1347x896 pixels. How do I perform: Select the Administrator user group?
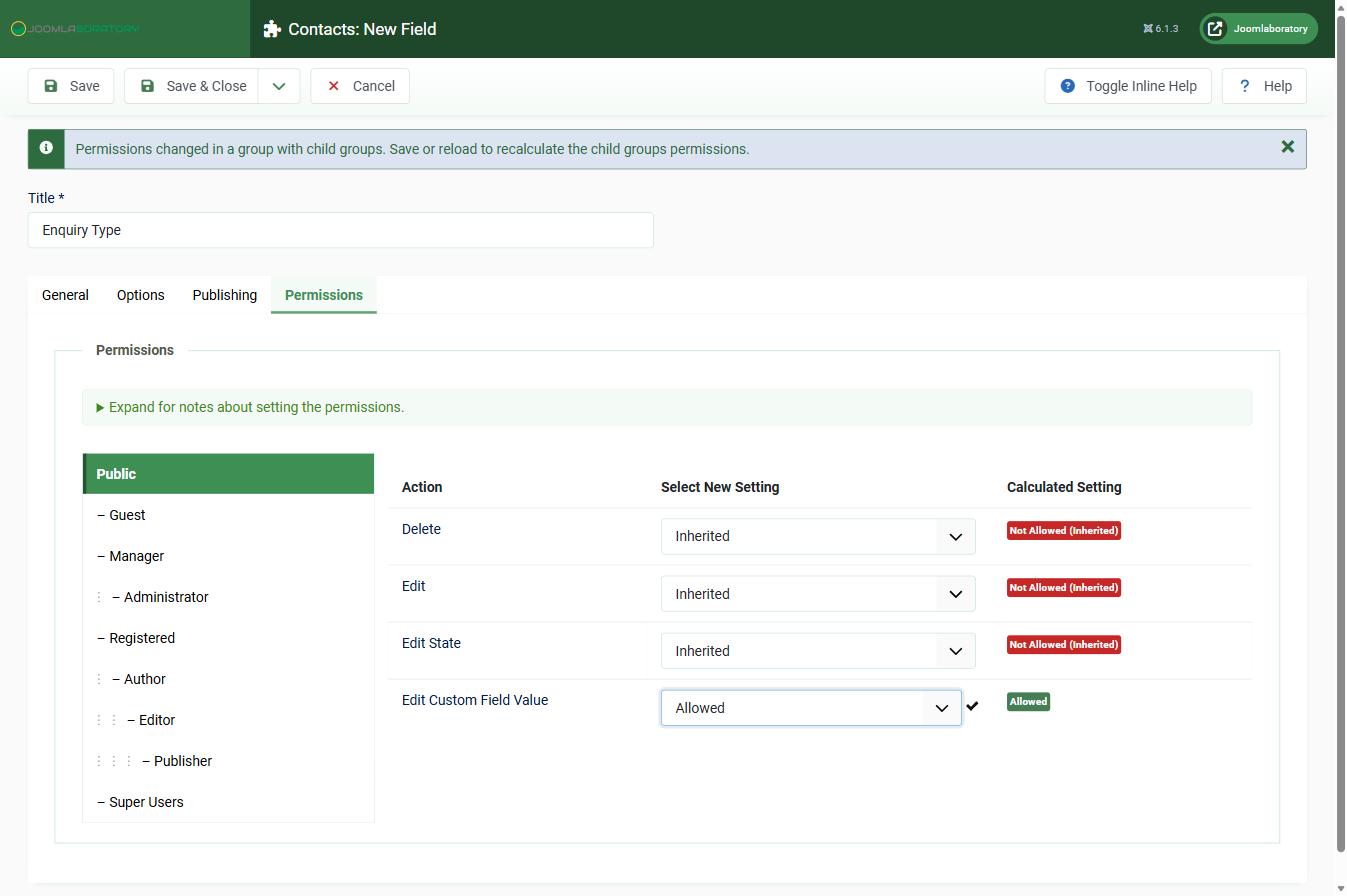tap(229, 597)
